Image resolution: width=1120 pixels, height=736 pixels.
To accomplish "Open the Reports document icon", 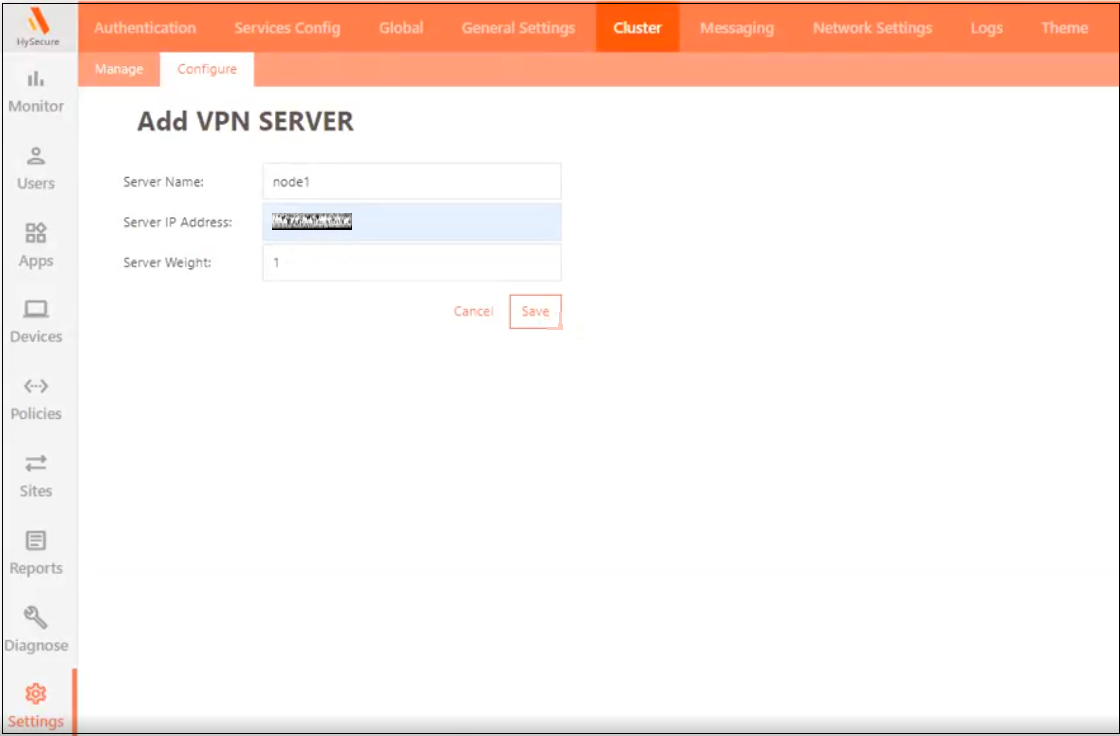I will coord(36,541).
